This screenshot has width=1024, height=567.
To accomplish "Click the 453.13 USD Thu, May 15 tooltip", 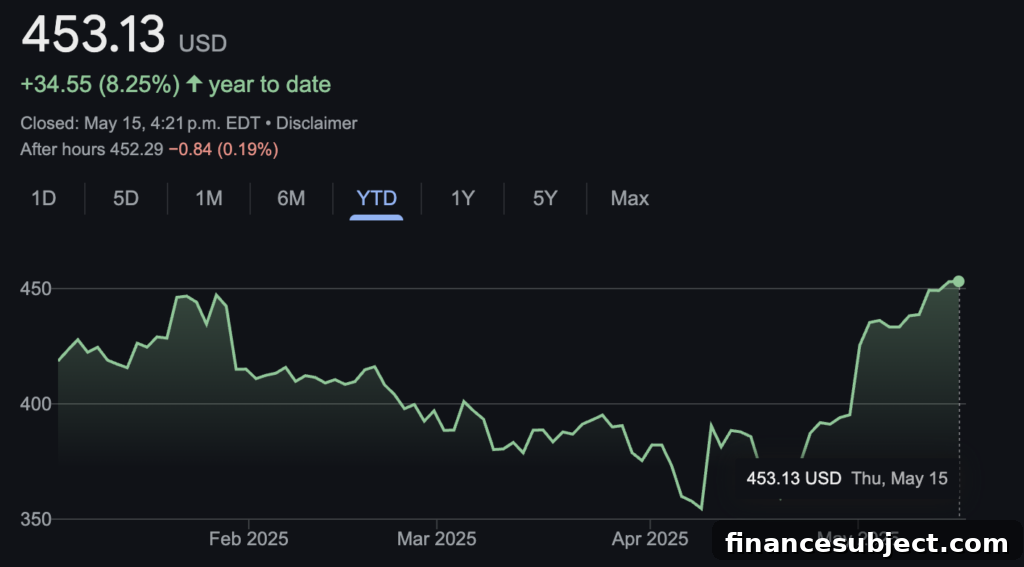I will (847, 479).
